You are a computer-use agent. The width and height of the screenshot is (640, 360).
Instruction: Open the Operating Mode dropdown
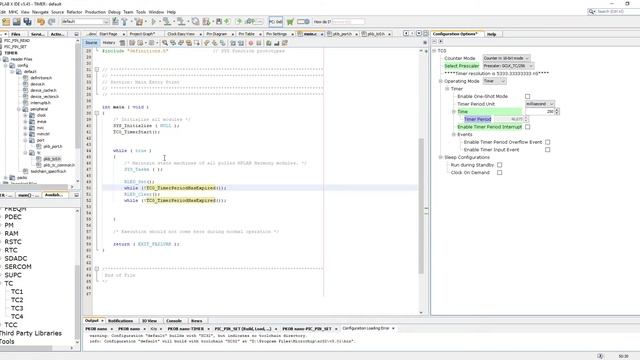494,81
